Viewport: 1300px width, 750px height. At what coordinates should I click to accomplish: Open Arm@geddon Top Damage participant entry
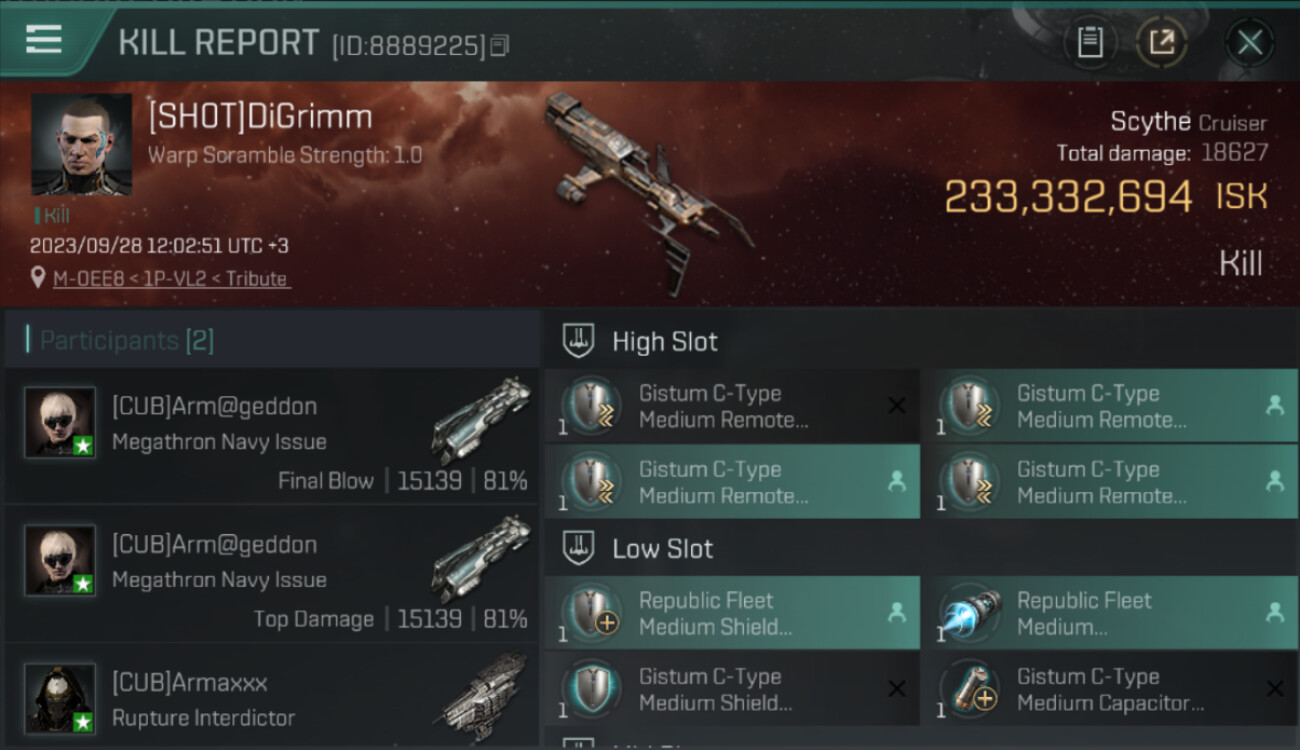272,573
